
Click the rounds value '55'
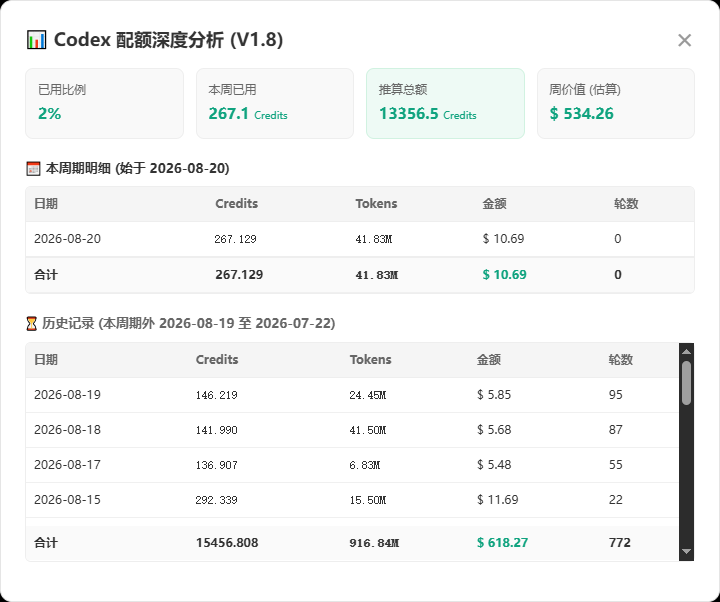[x=616, y=465]
